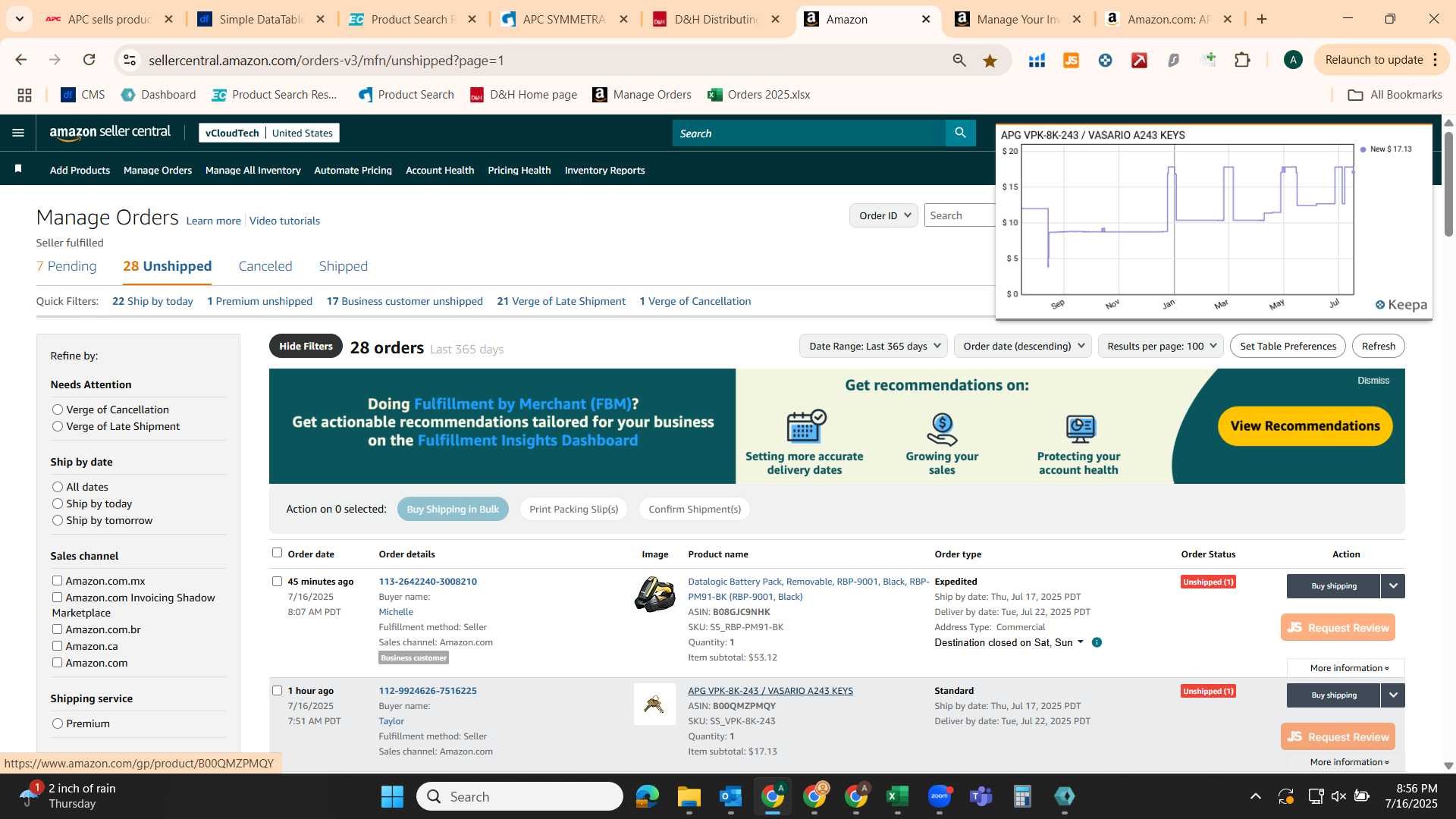The image size is (1456, 819).
Task: Open the tab search chevron in Chrome
Action: tap(19, 19)
